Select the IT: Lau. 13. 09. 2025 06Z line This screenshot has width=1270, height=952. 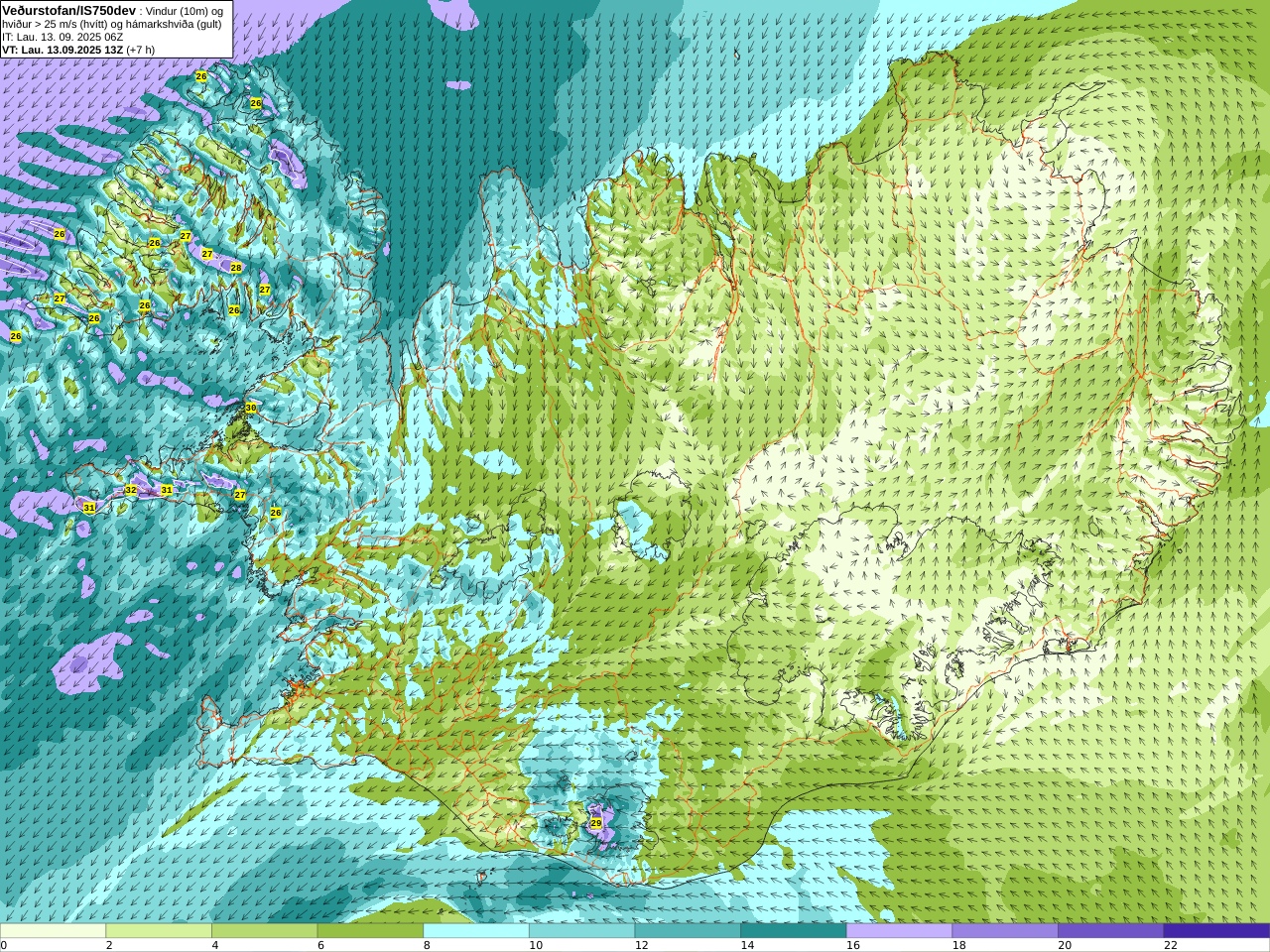tap(63, 37)
